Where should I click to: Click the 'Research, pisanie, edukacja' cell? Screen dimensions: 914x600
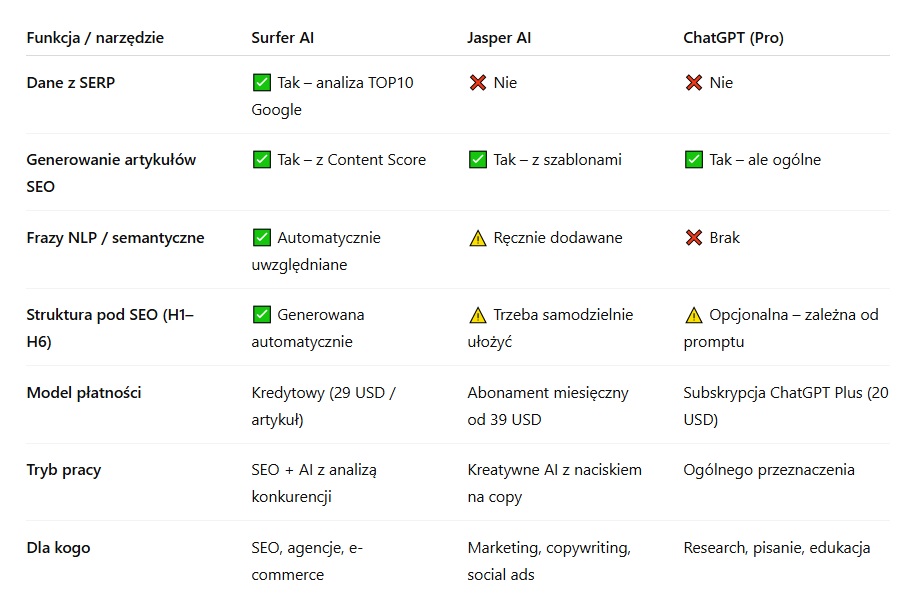[777, 548]
